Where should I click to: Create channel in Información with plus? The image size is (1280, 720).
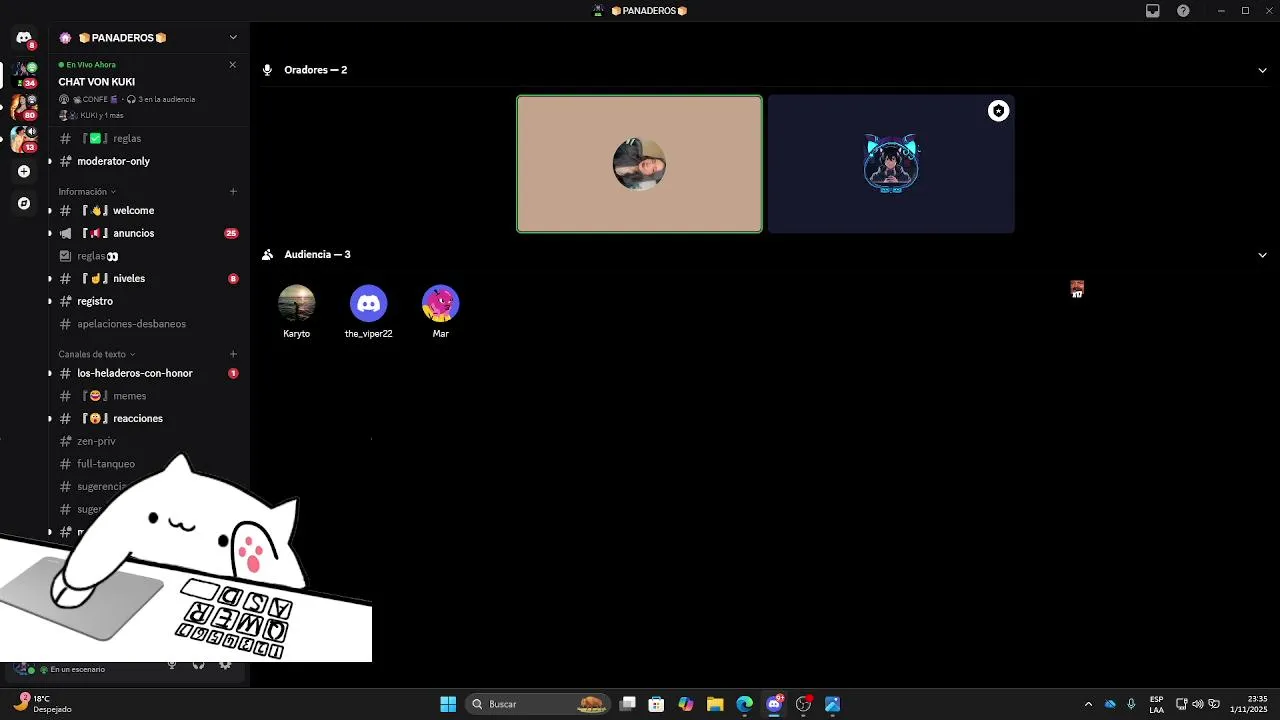pyautogui.click(x=233, y=191)
